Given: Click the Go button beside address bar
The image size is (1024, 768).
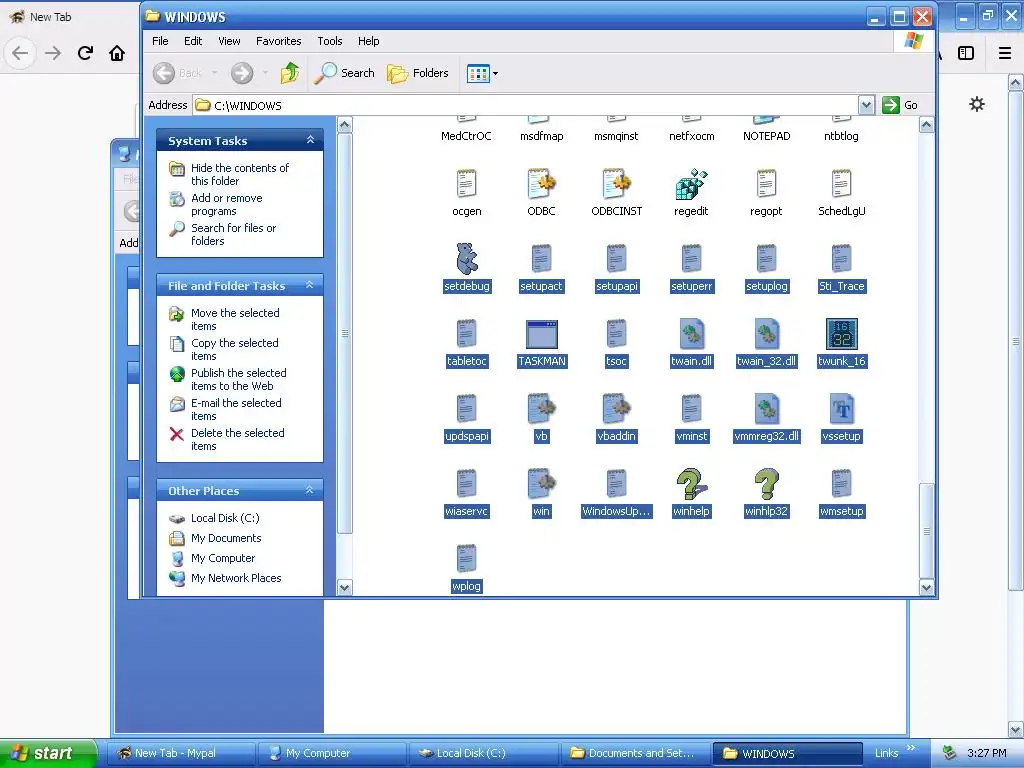Looking at the screenshot, I should [900, 105].
